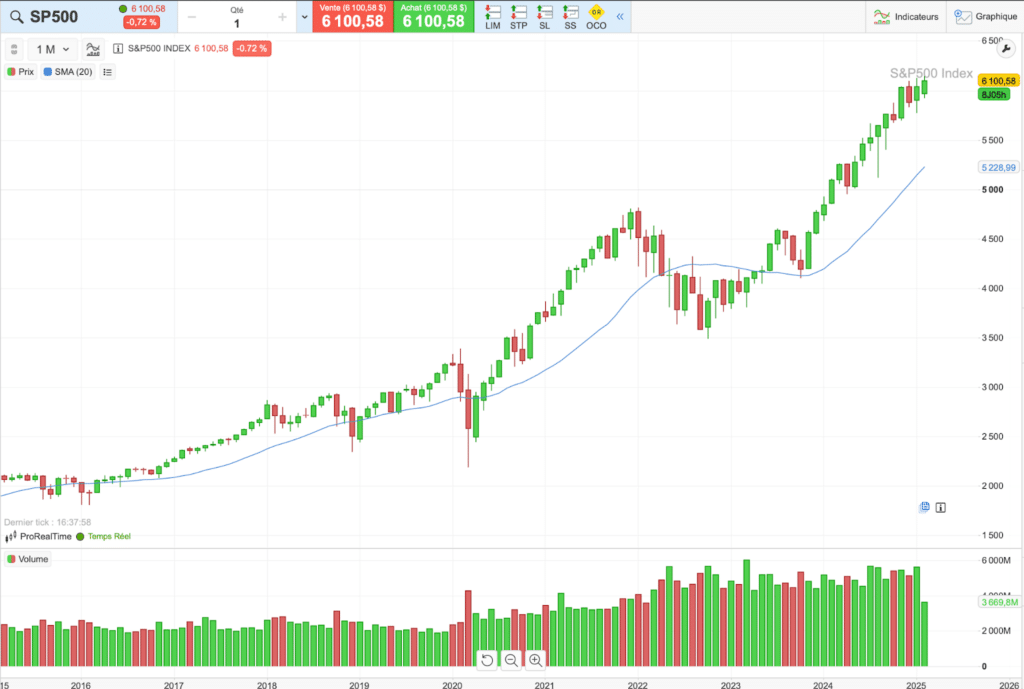This screenshot has height=689, width=1024.
Task: Click the S&P500 INDEX title text
Action: [159, 48]
